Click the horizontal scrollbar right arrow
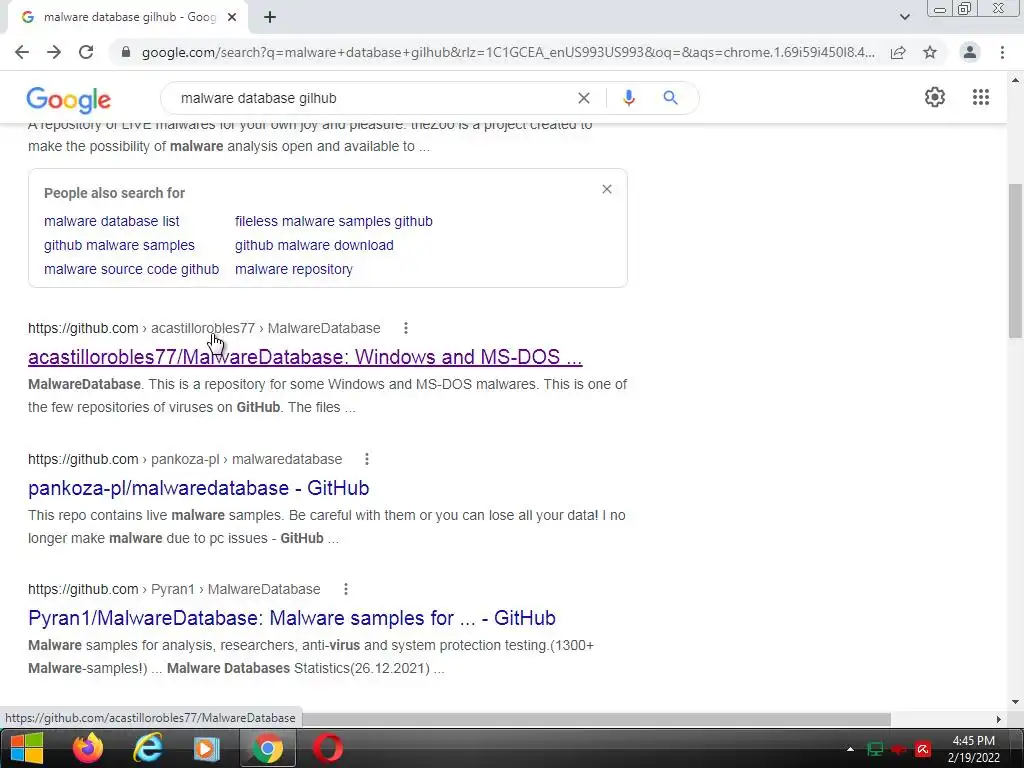Image resolution: width=1024 pixels, height=768 pixels. [x=999, y=719]
